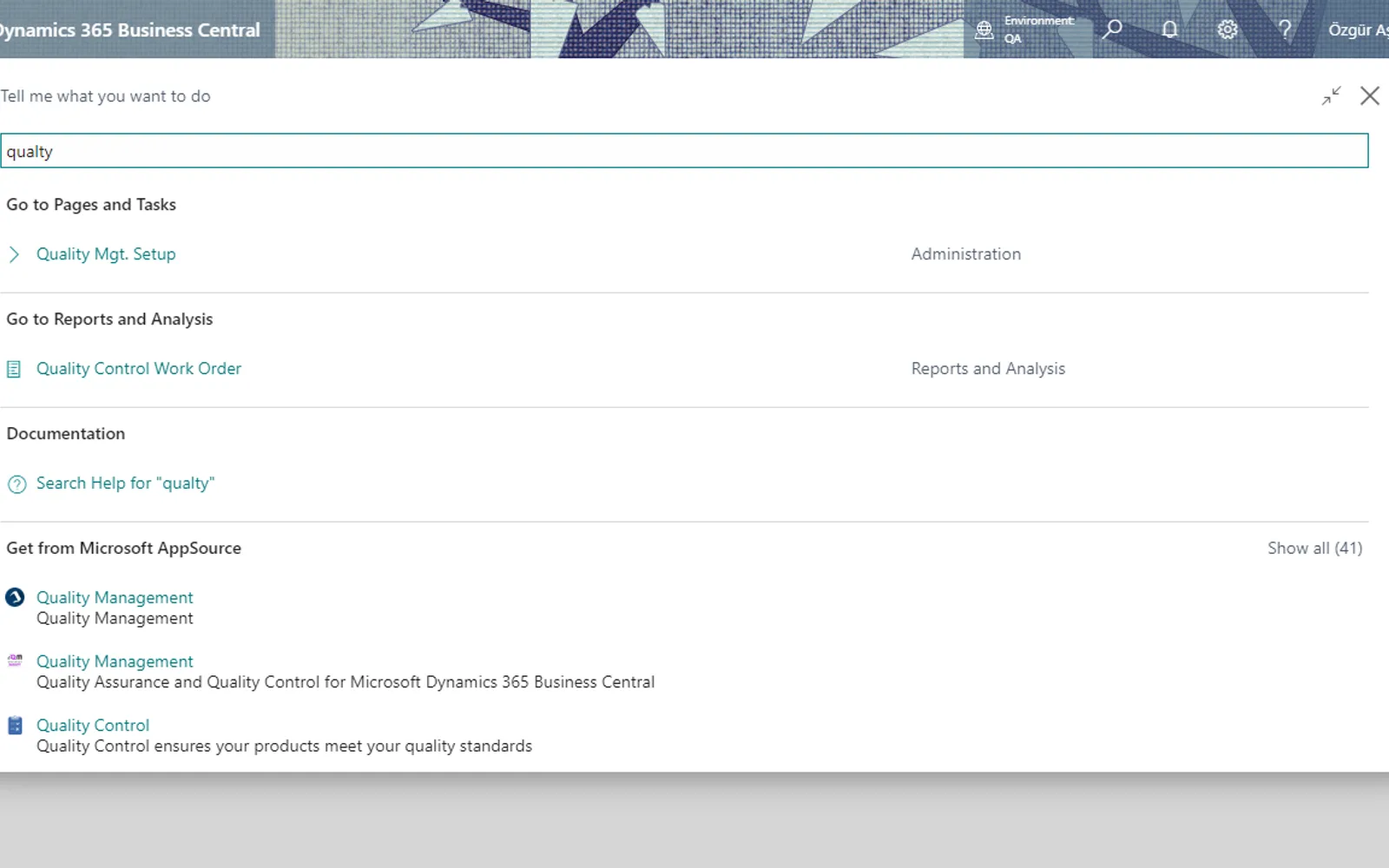Open the Quality Control Work Order report
This screenshot has width=1389, height=868.
pos(139,369)
